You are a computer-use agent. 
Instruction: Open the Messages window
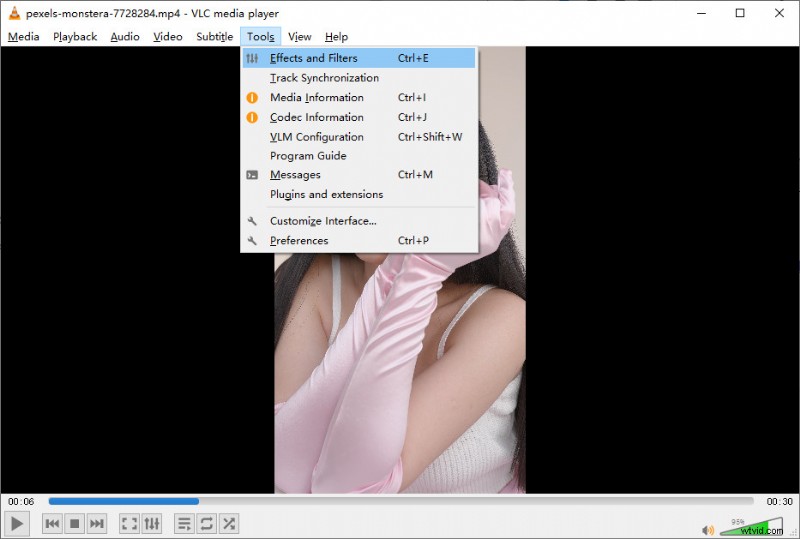point(359,175)
